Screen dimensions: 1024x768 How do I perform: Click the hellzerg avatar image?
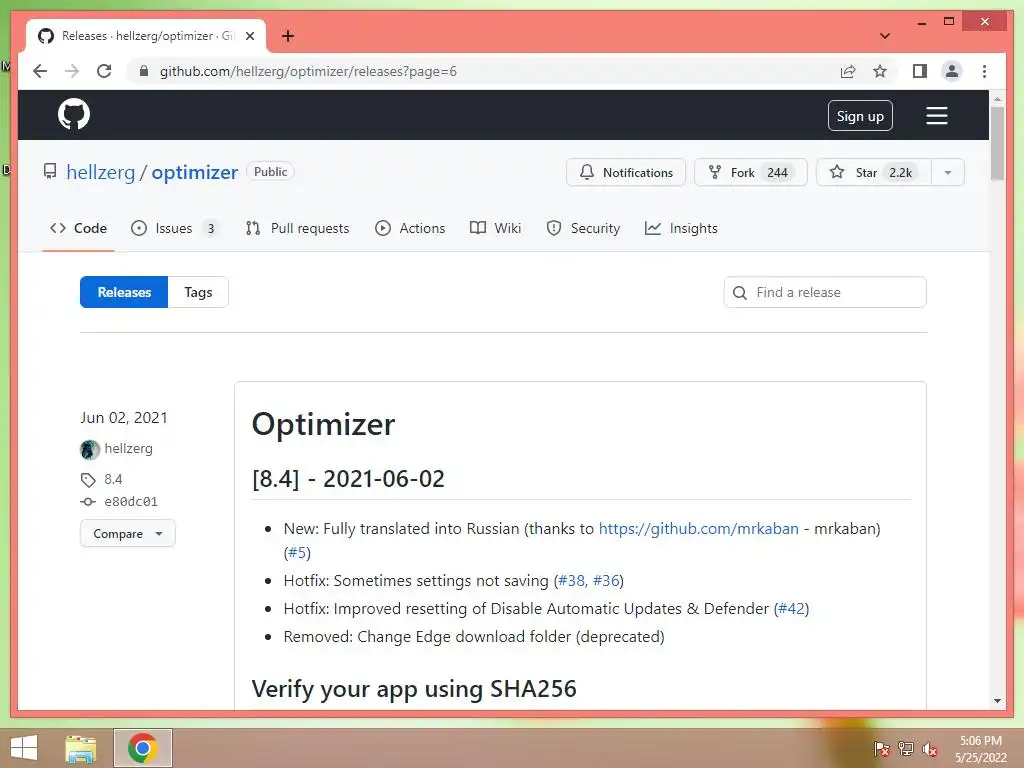pos(89,449)
